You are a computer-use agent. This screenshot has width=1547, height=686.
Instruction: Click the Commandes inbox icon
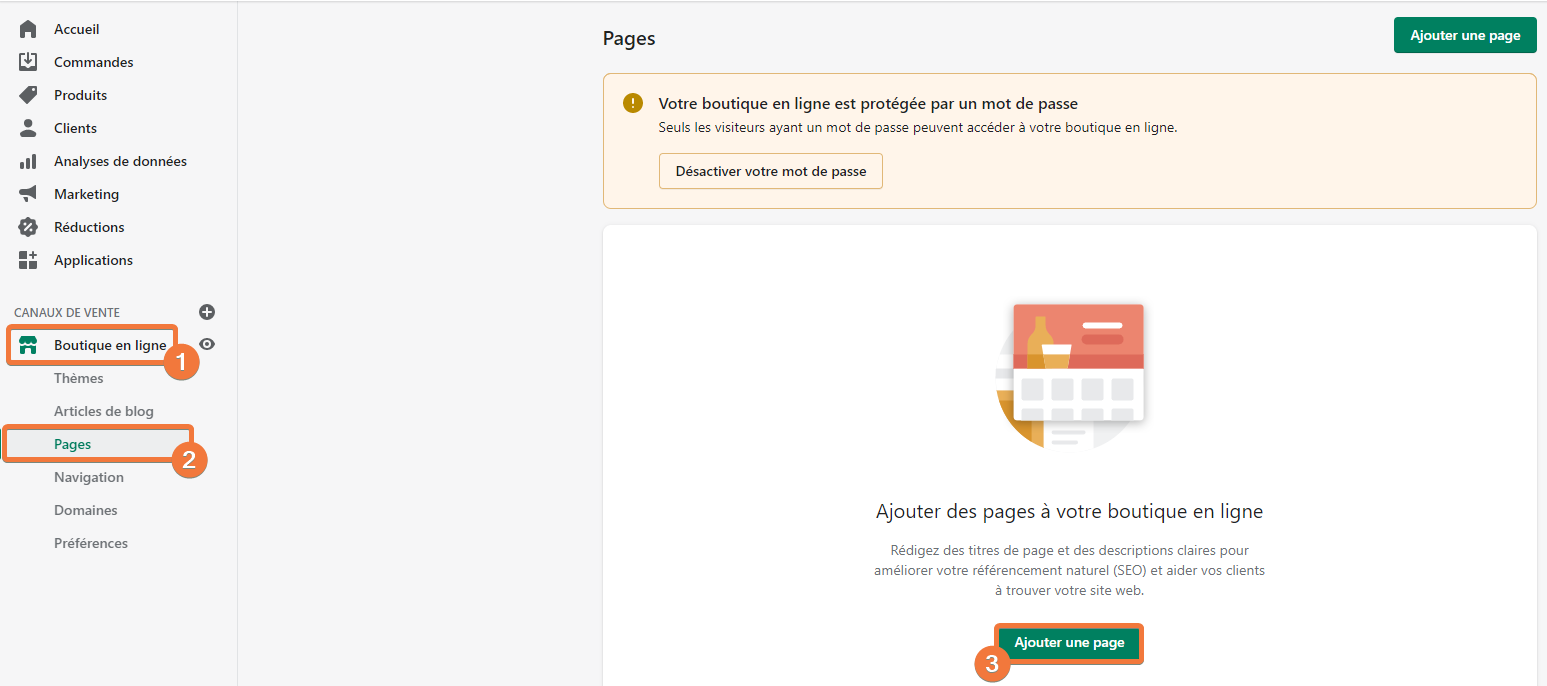(x=28, y=62)
